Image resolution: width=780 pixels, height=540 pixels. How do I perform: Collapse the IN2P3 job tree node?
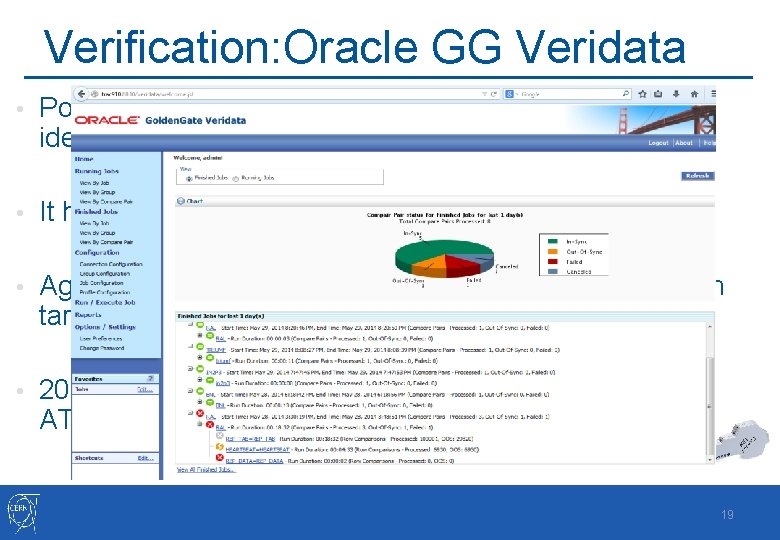(191, 369)
